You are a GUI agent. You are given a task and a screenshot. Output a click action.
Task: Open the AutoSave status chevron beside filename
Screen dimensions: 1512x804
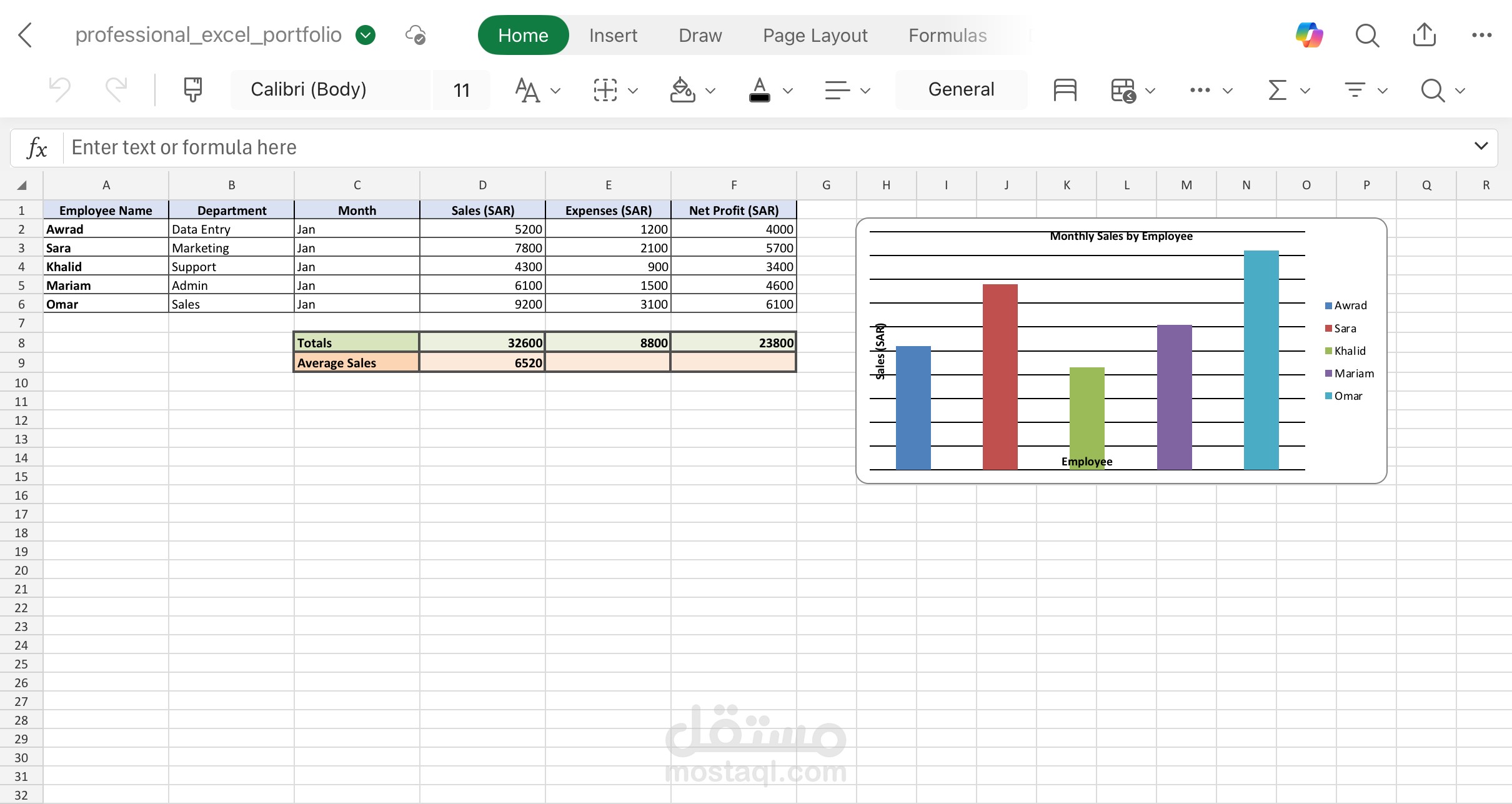click(x=366, y=35)
